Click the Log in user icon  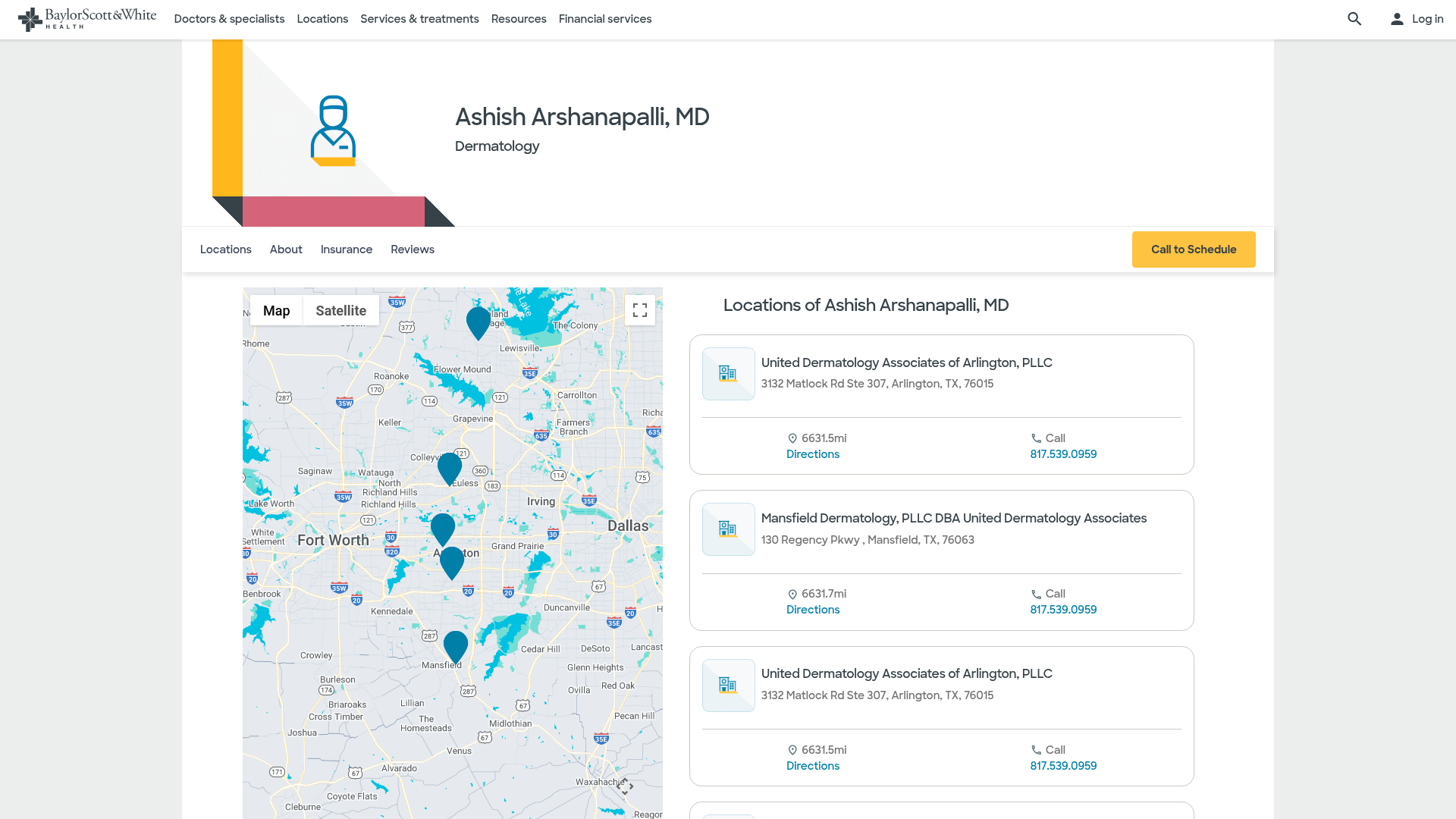coord(1397,19)
